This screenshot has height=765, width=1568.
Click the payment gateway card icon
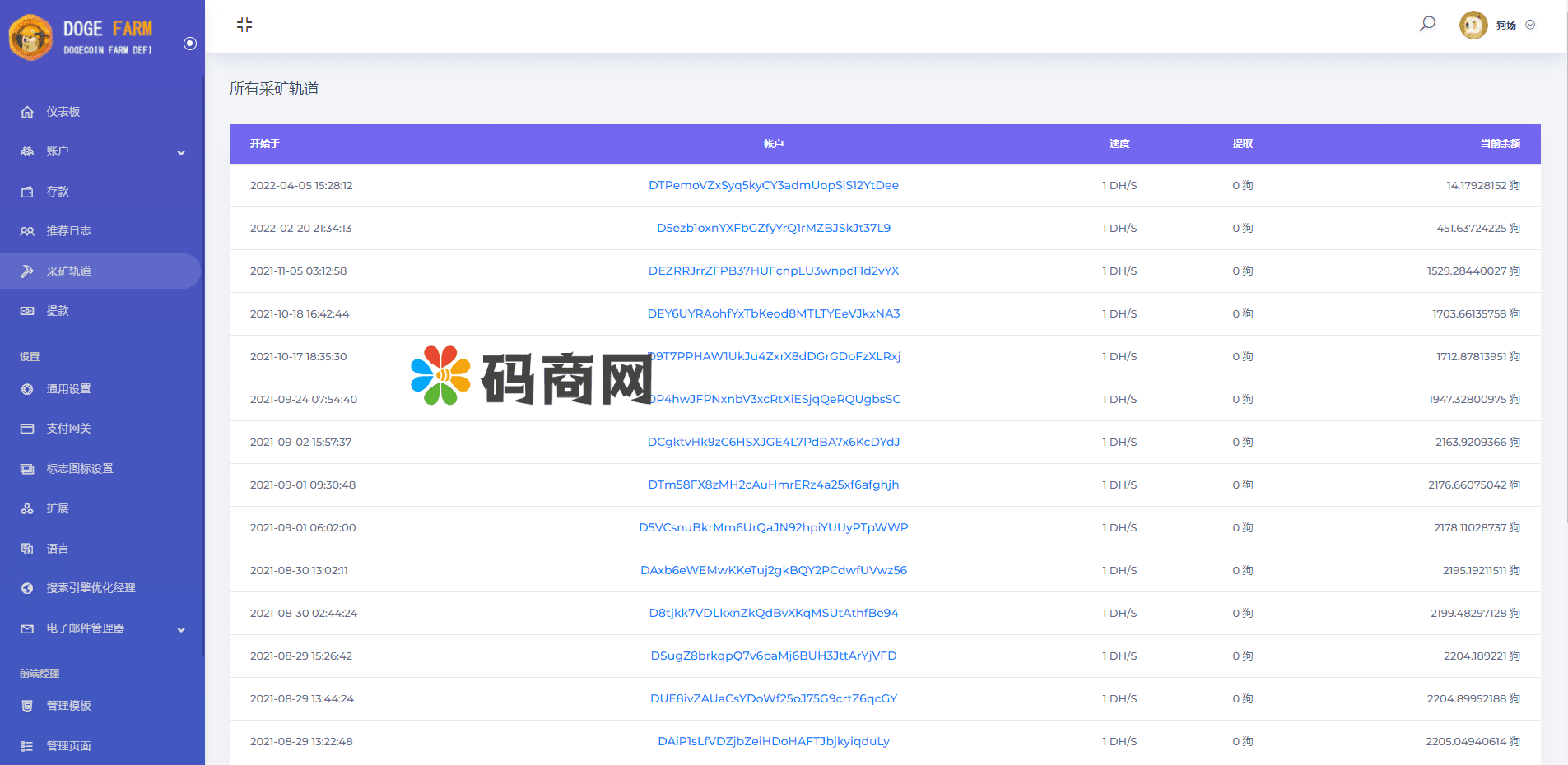point(27,429)
